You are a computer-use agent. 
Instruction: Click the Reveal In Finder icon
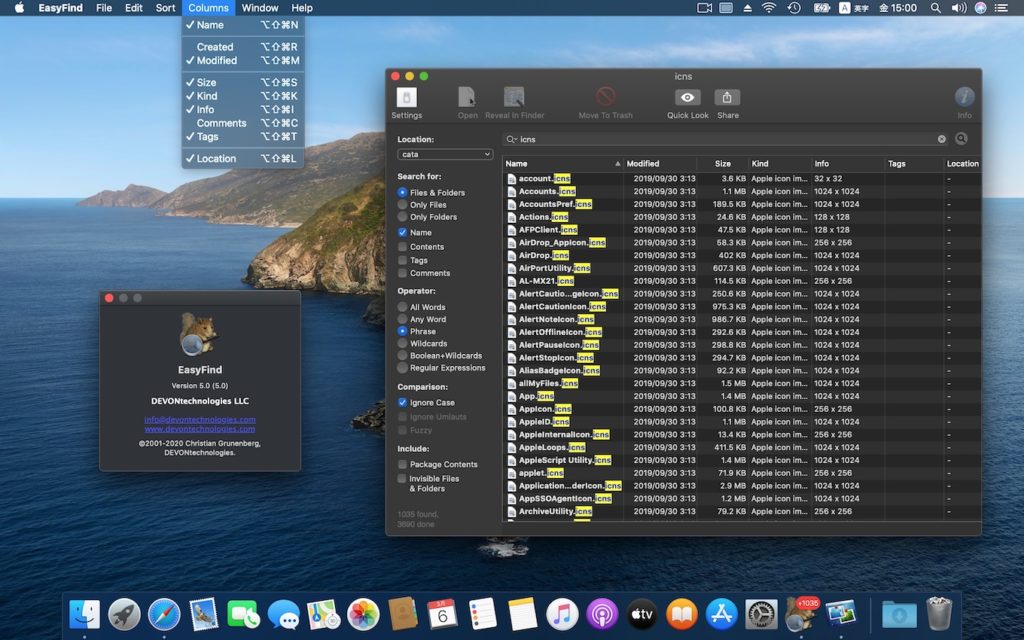click(514, 98)
